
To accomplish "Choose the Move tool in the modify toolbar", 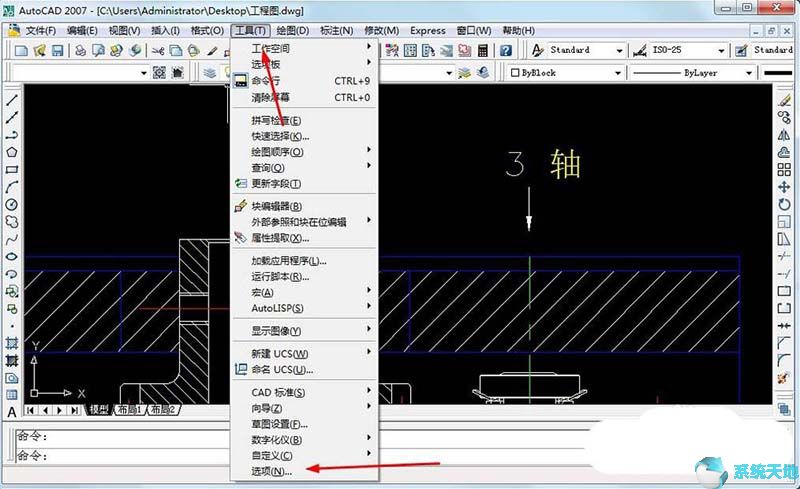I will pos(784,187).
